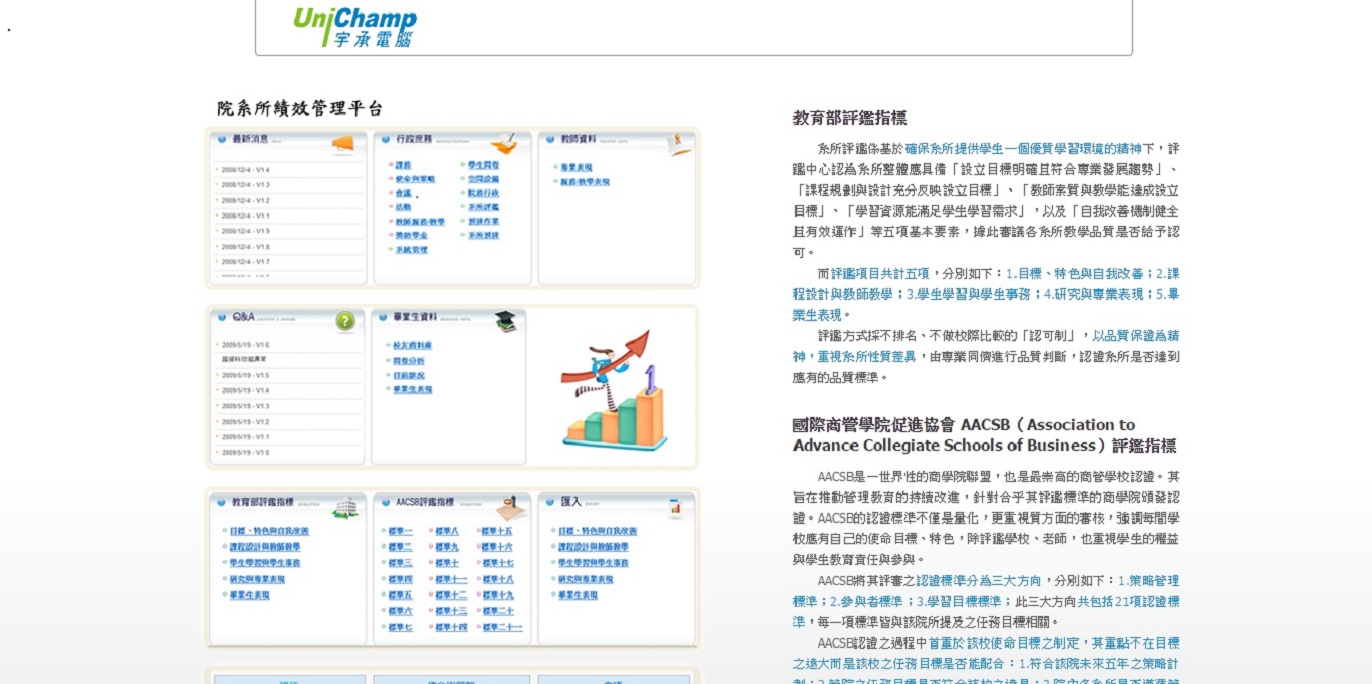Open 研究與專業表現 in 教育部評鑑指標 panel
This screenshot has width=1372, height=684.
[257, 579]
